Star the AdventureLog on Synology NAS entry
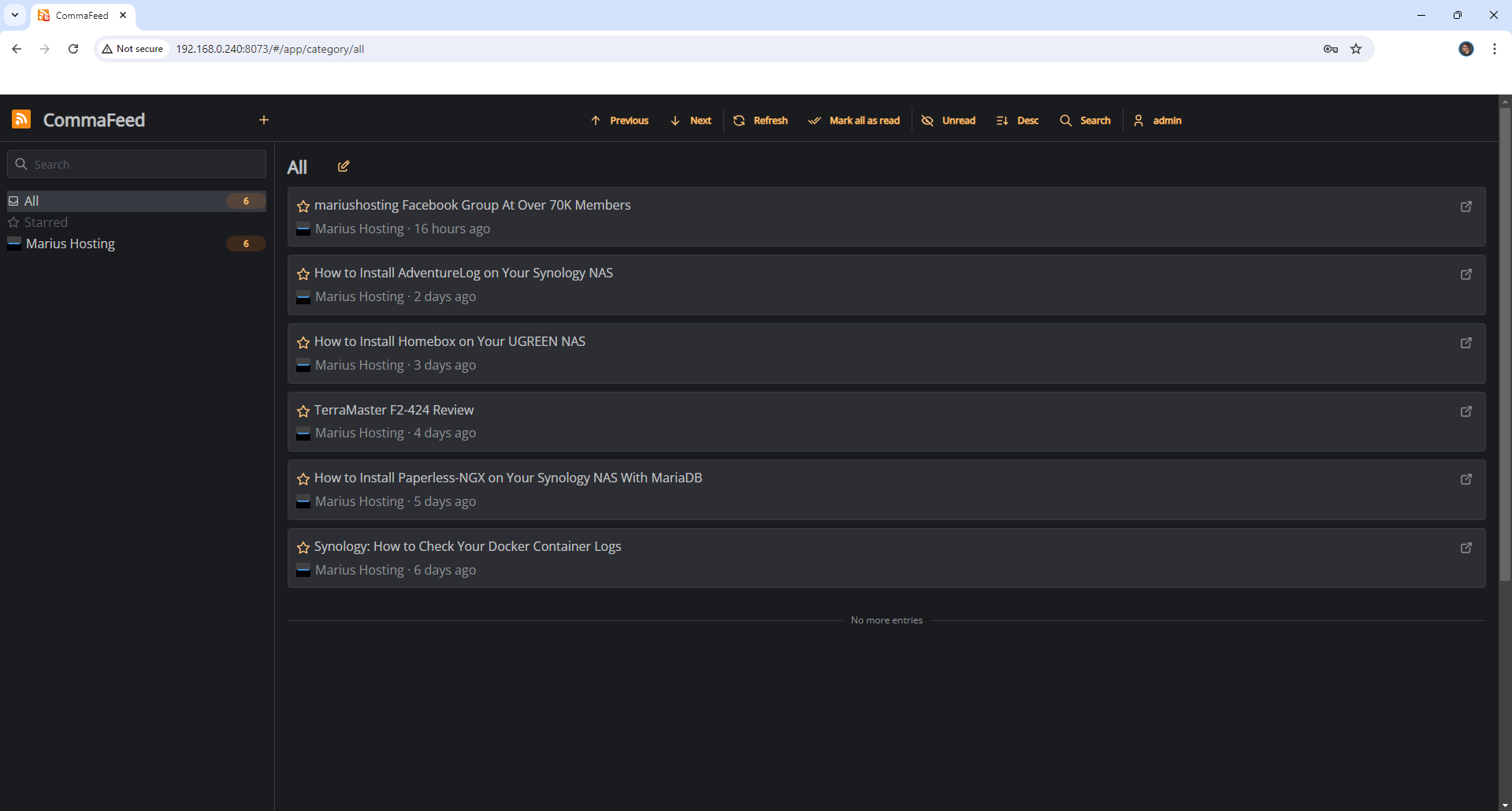Screen dimensions: 1512x811 pos(303,273)
